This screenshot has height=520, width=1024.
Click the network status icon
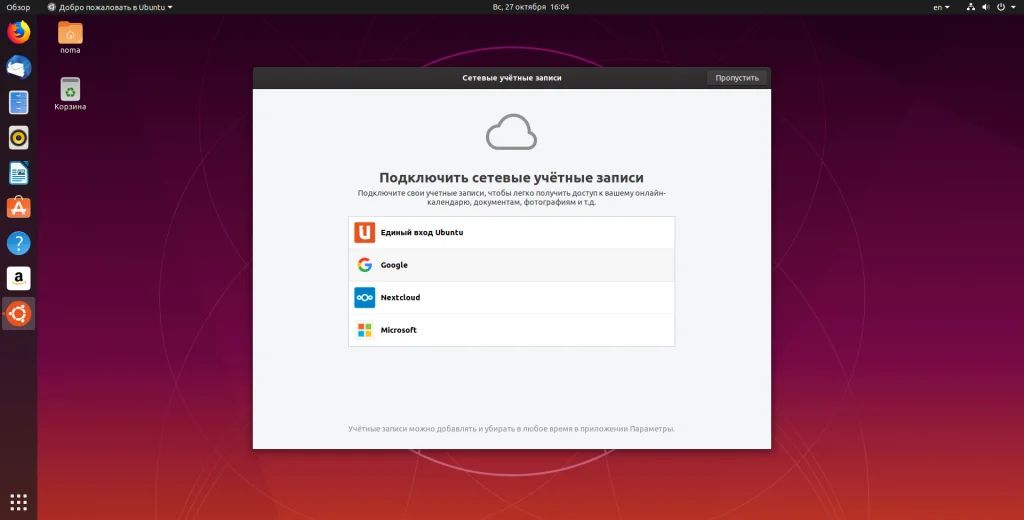click(x=970, y=7)
